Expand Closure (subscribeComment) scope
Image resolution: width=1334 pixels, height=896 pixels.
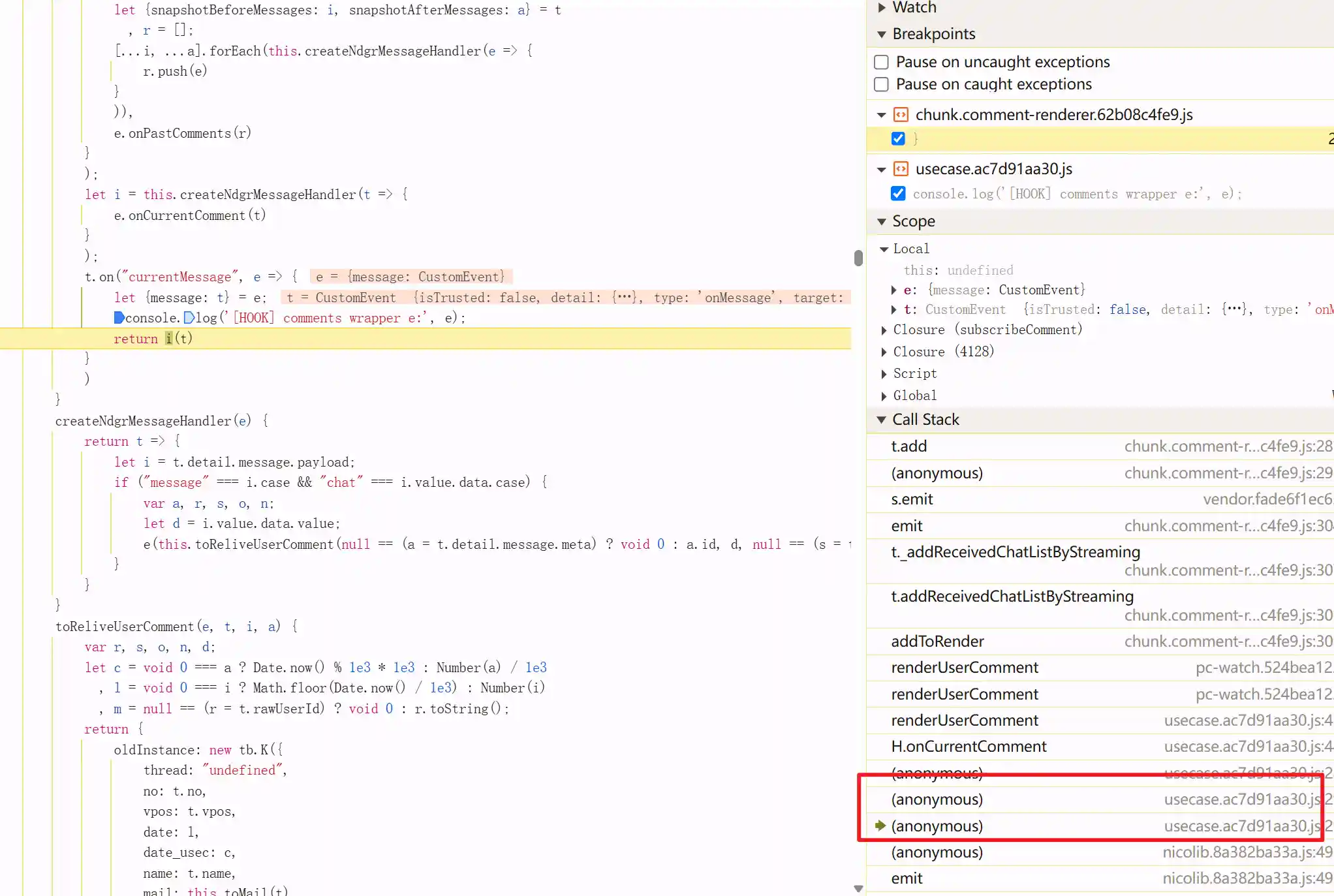point(884,330)
